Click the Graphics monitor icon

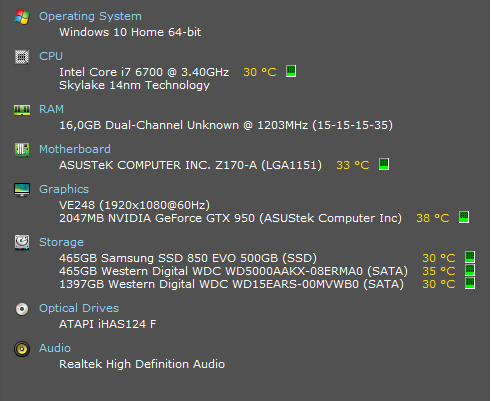22,190
